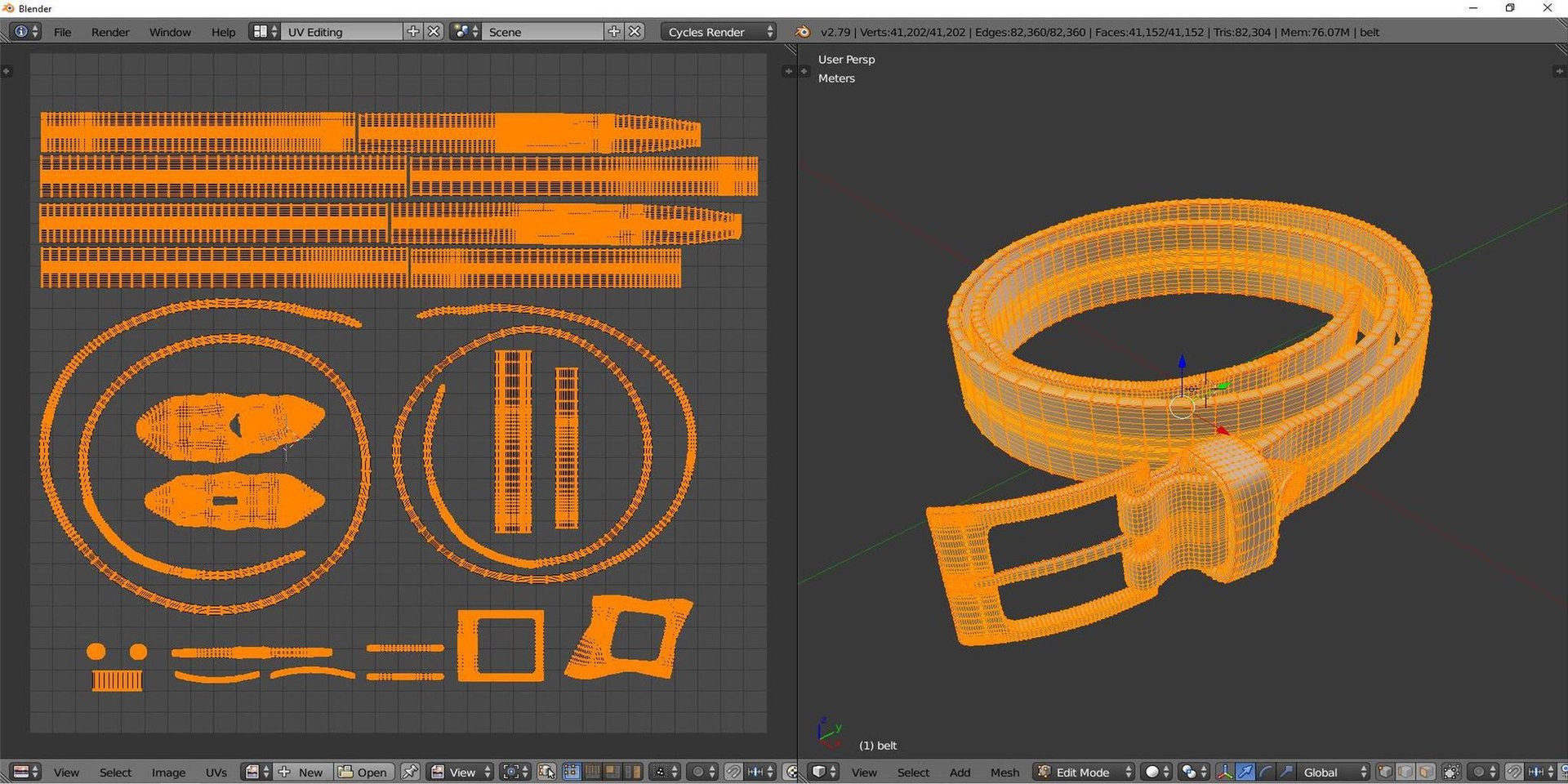1568x784 pixels.
Task: Open UV editor View mode dropdown
Action: click(460, 772)
